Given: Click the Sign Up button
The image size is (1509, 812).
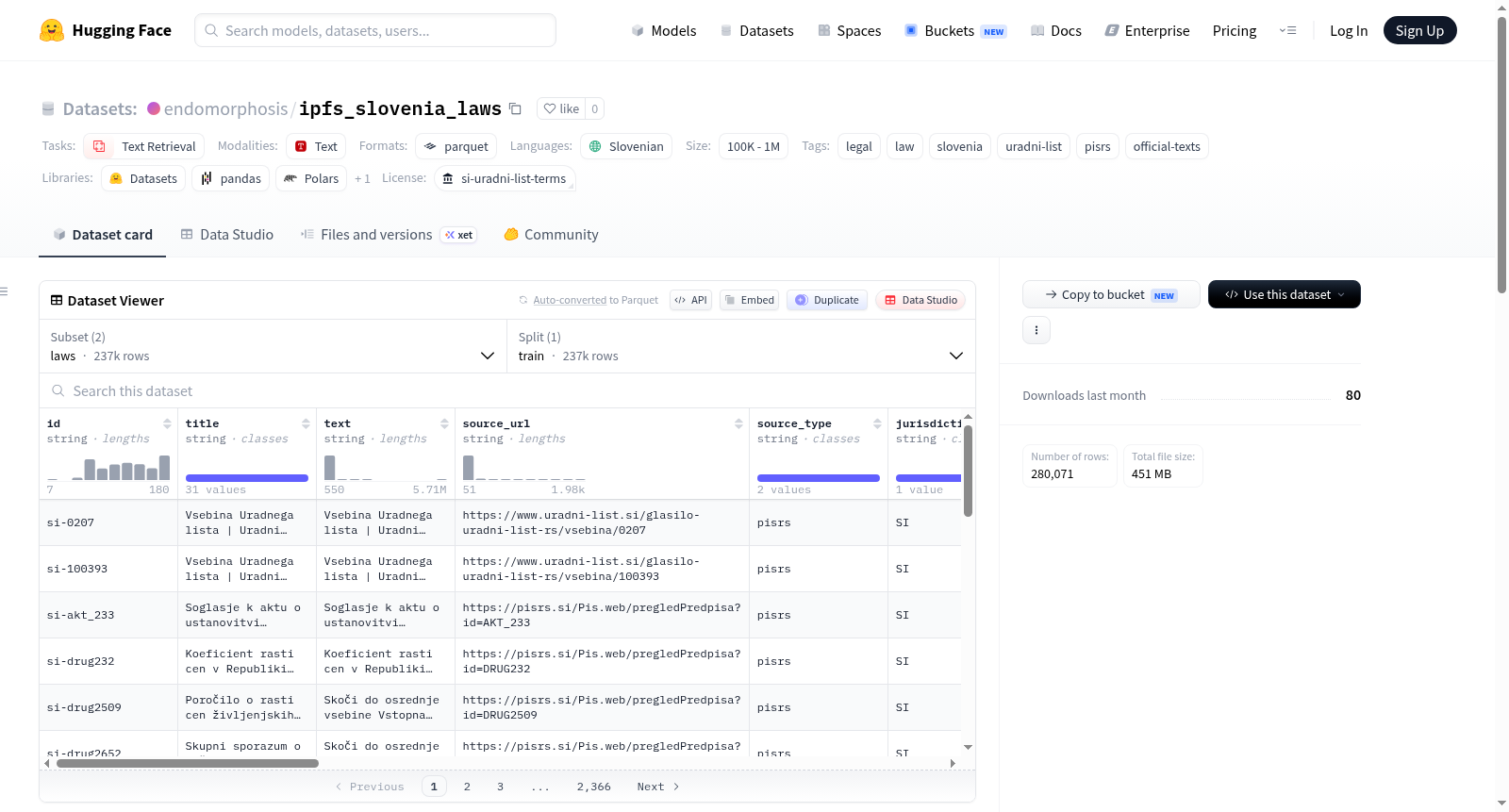Looking at the screenshot, I should [x=1419, y=30].
